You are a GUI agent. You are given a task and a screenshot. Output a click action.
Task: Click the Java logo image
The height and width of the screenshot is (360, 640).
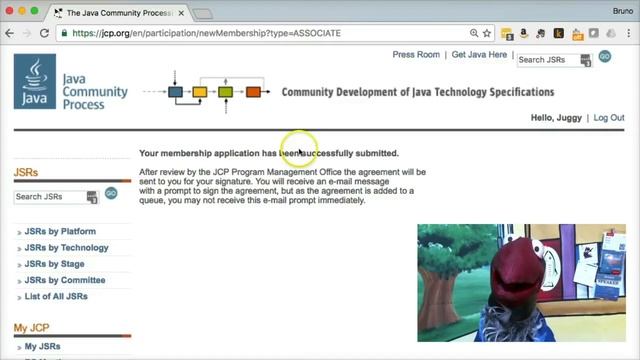35,81
